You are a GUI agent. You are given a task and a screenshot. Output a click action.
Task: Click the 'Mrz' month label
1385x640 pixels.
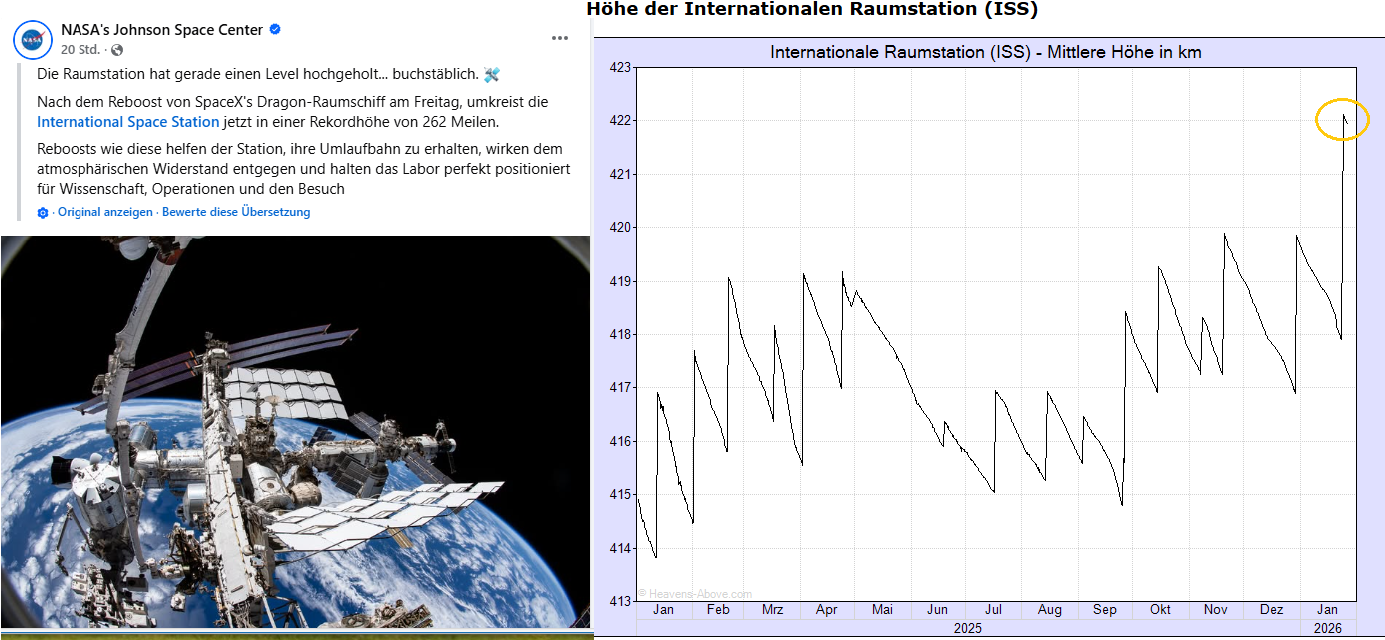coord(772,610)
